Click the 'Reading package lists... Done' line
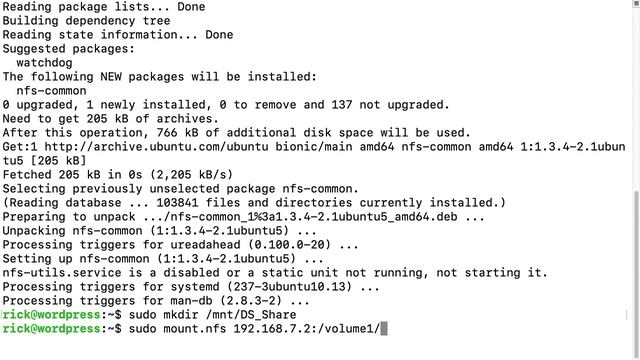Screen dimensions: 640x360 pos(104,7)
